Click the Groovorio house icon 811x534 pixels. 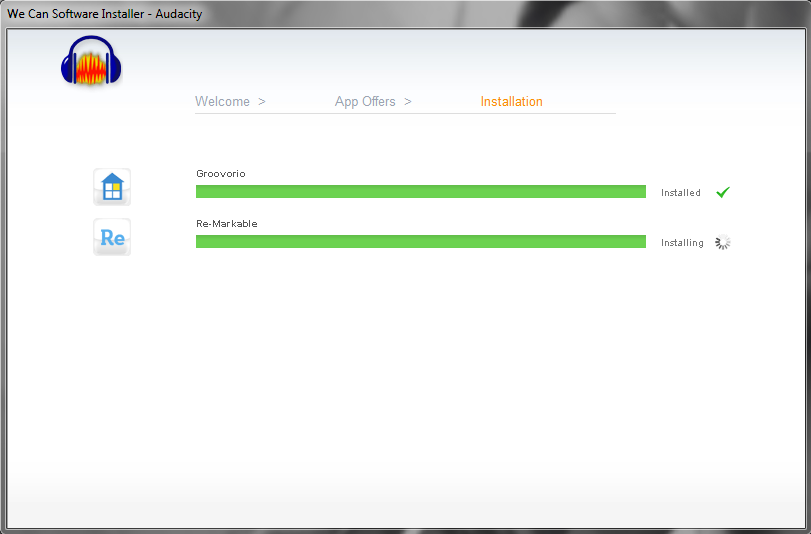pyautogui.click(x=112, y=187)
